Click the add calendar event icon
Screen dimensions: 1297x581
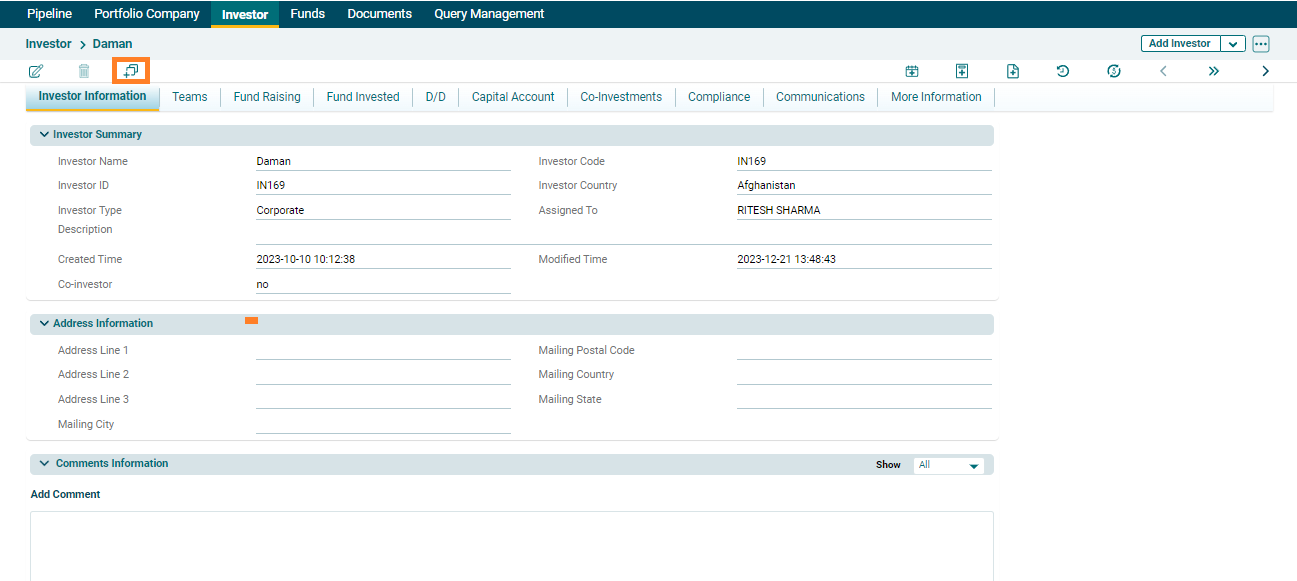coord(912,71)
